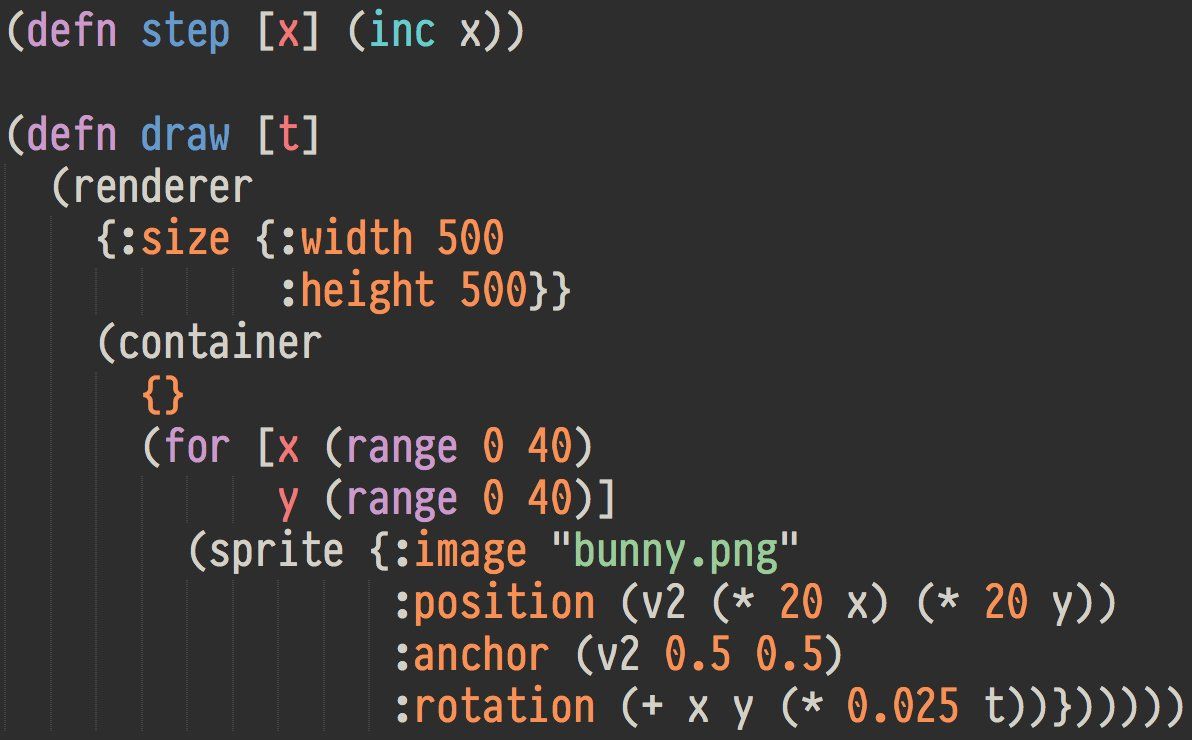Click the "inc" call in step
The width and height of the screenshot is (1192, 740).
pos(403,30)
